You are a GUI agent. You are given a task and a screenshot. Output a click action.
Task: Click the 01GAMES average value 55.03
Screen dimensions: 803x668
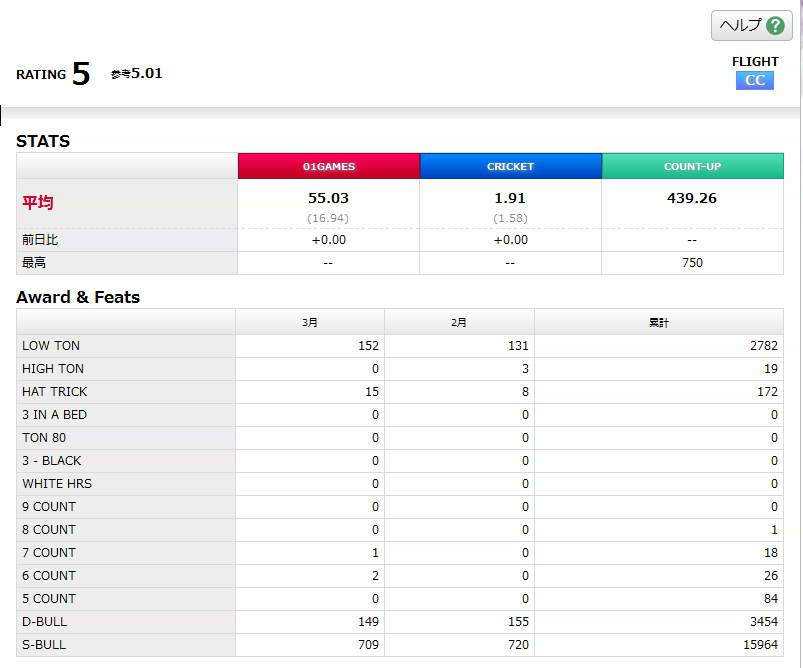328,198
